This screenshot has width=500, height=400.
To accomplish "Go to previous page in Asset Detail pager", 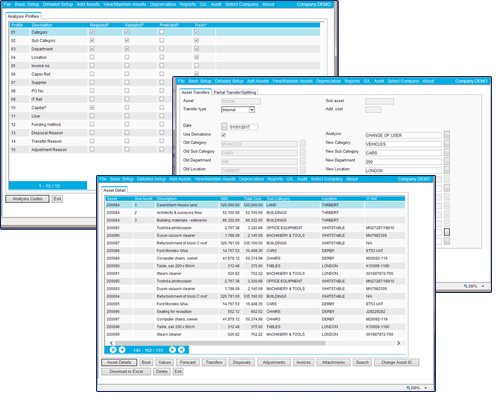I will (122, 350).
